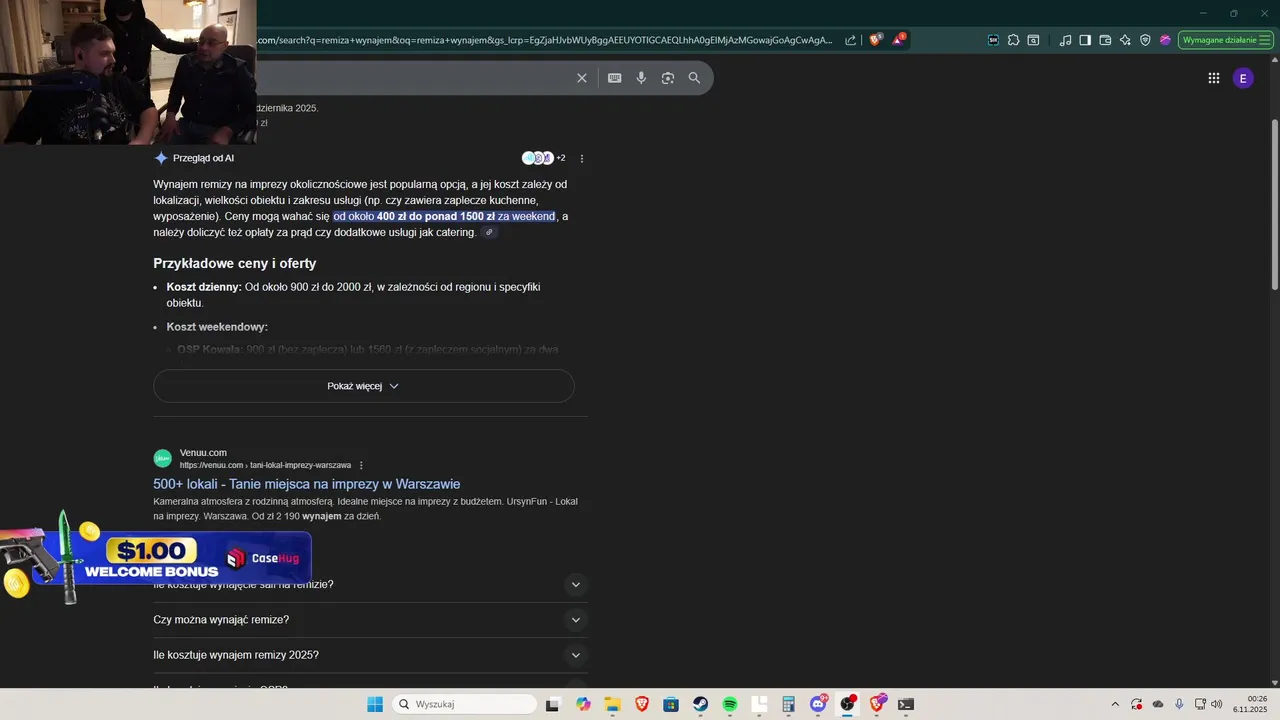This screenshot has height=720, width=1280.
Task: Open the AI overview three-dot menu
Action: pos(582,158)
